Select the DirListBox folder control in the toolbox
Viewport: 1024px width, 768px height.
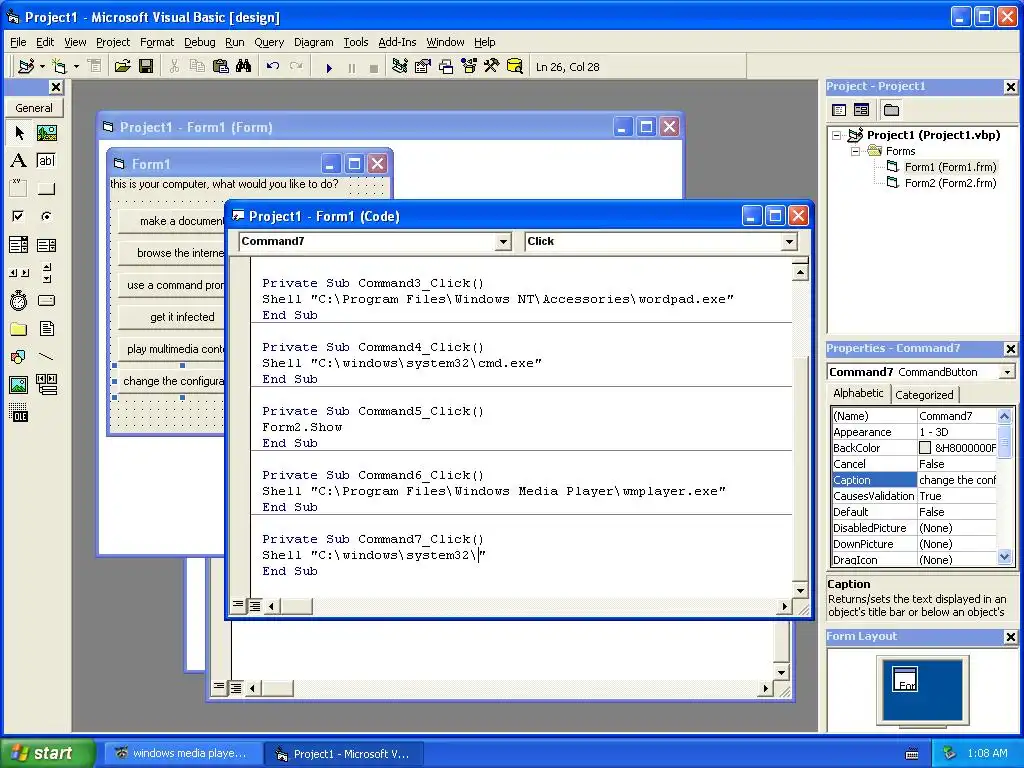point(19,328)
